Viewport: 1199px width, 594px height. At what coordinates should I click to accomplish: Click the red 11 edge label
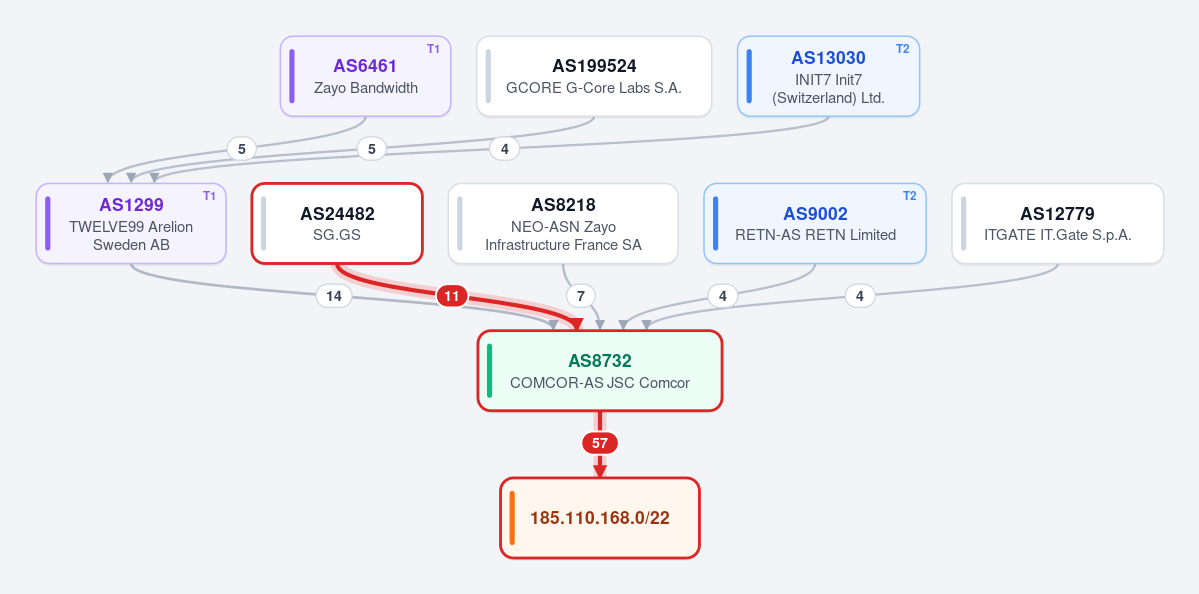tap(452, 296)
